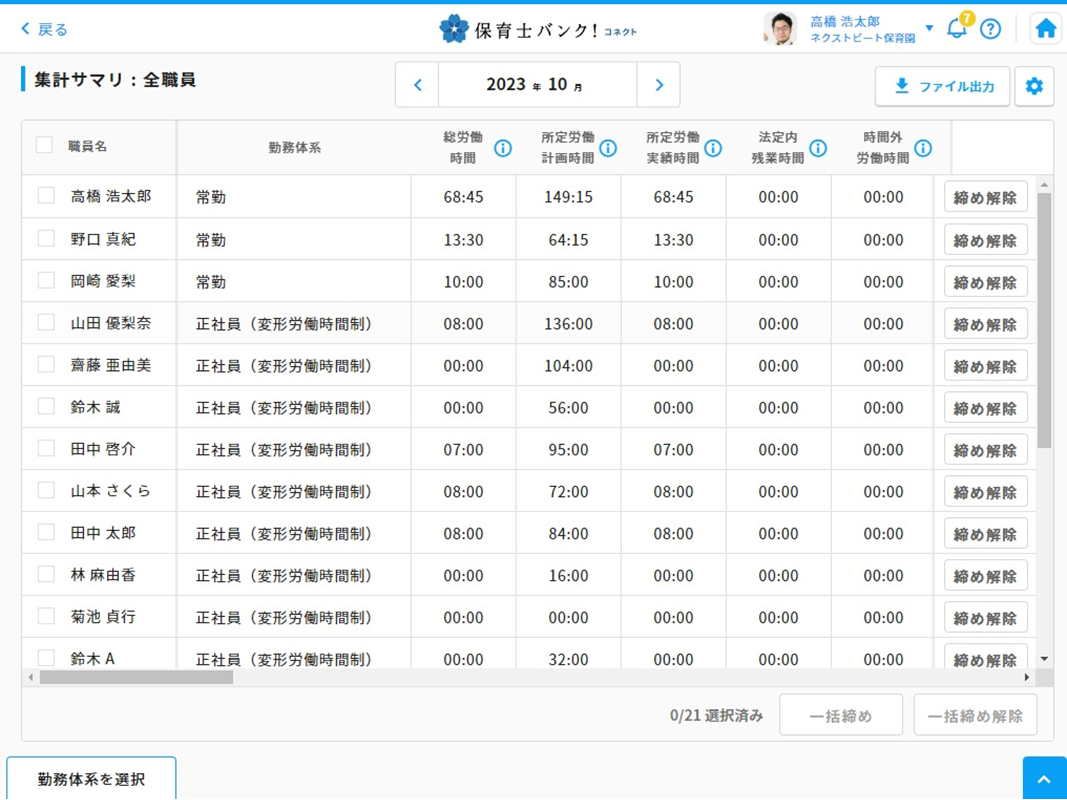Open the notification bell

956,28
